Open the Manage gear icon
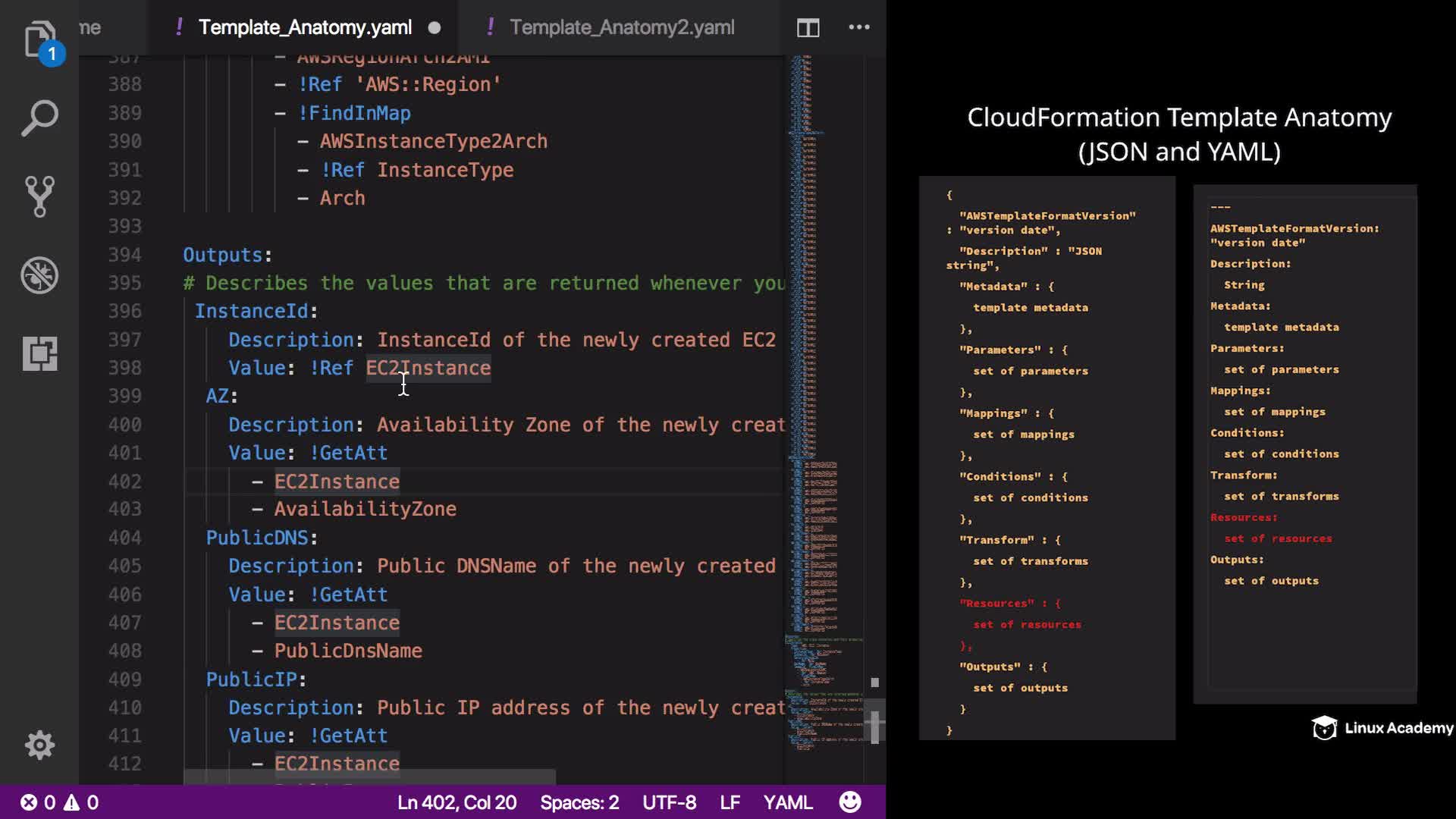The width and height of the screenshot is (1456, 819). click(x=39, y=745)
